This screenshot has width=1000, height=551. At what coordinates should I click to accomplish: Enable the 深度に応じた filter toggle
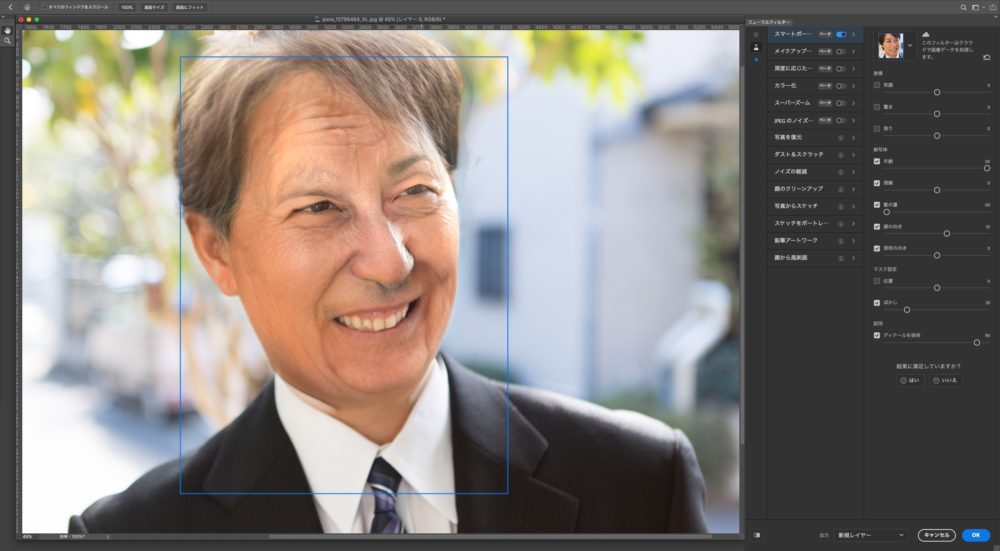coord(841,69)
